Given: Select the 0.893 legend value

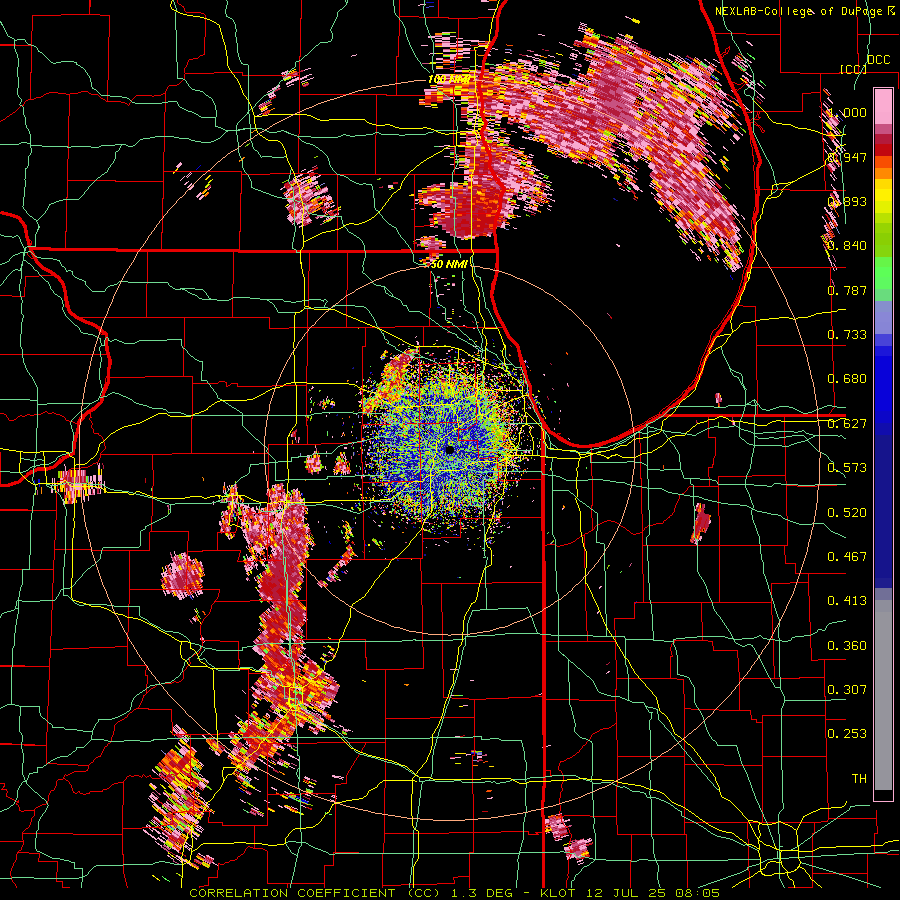Looking at the screenshot, I should (x=847, y=201).
